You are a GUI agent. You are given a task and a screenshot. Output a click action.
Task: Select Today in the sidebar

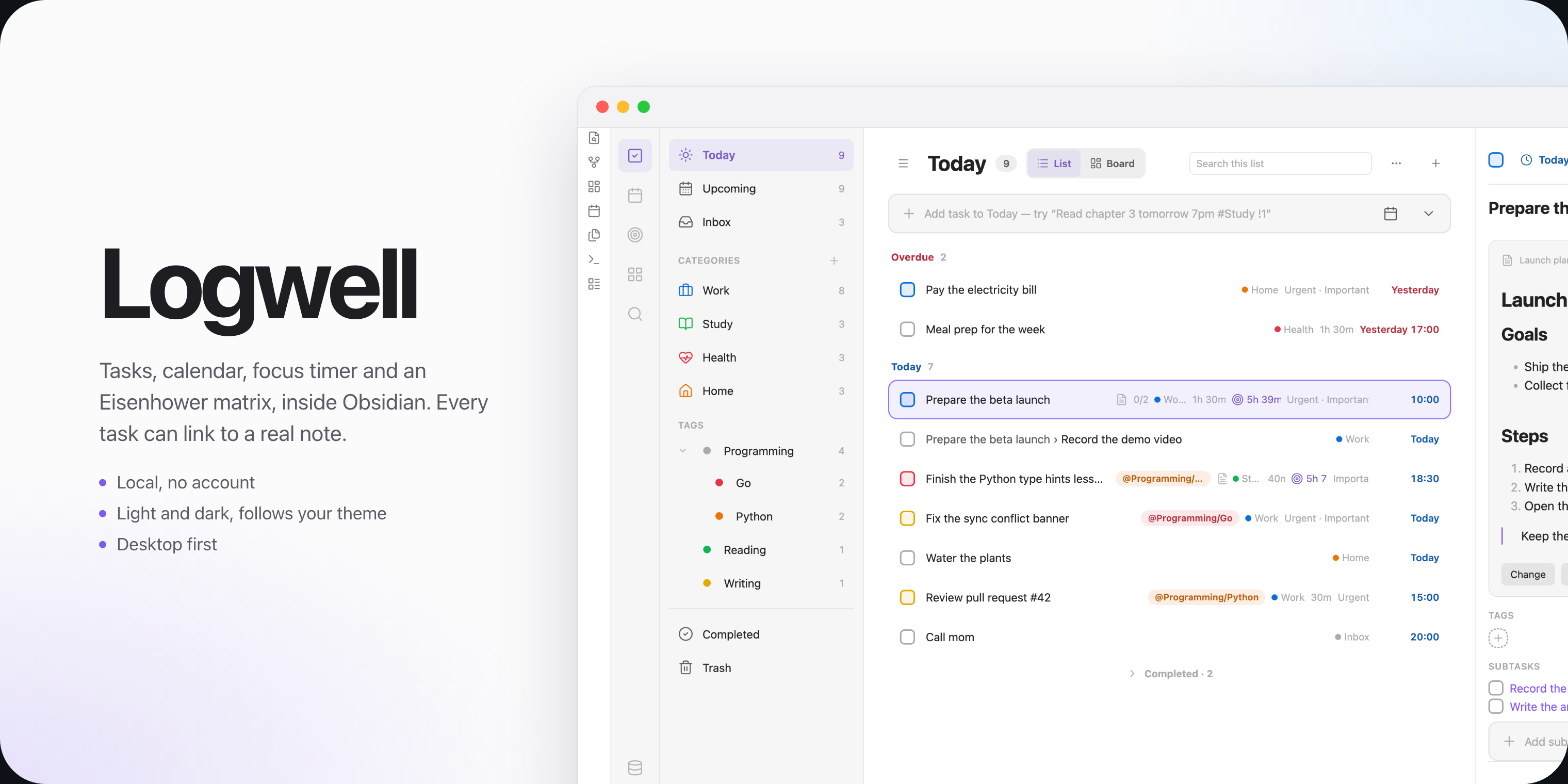coord(761,155)
